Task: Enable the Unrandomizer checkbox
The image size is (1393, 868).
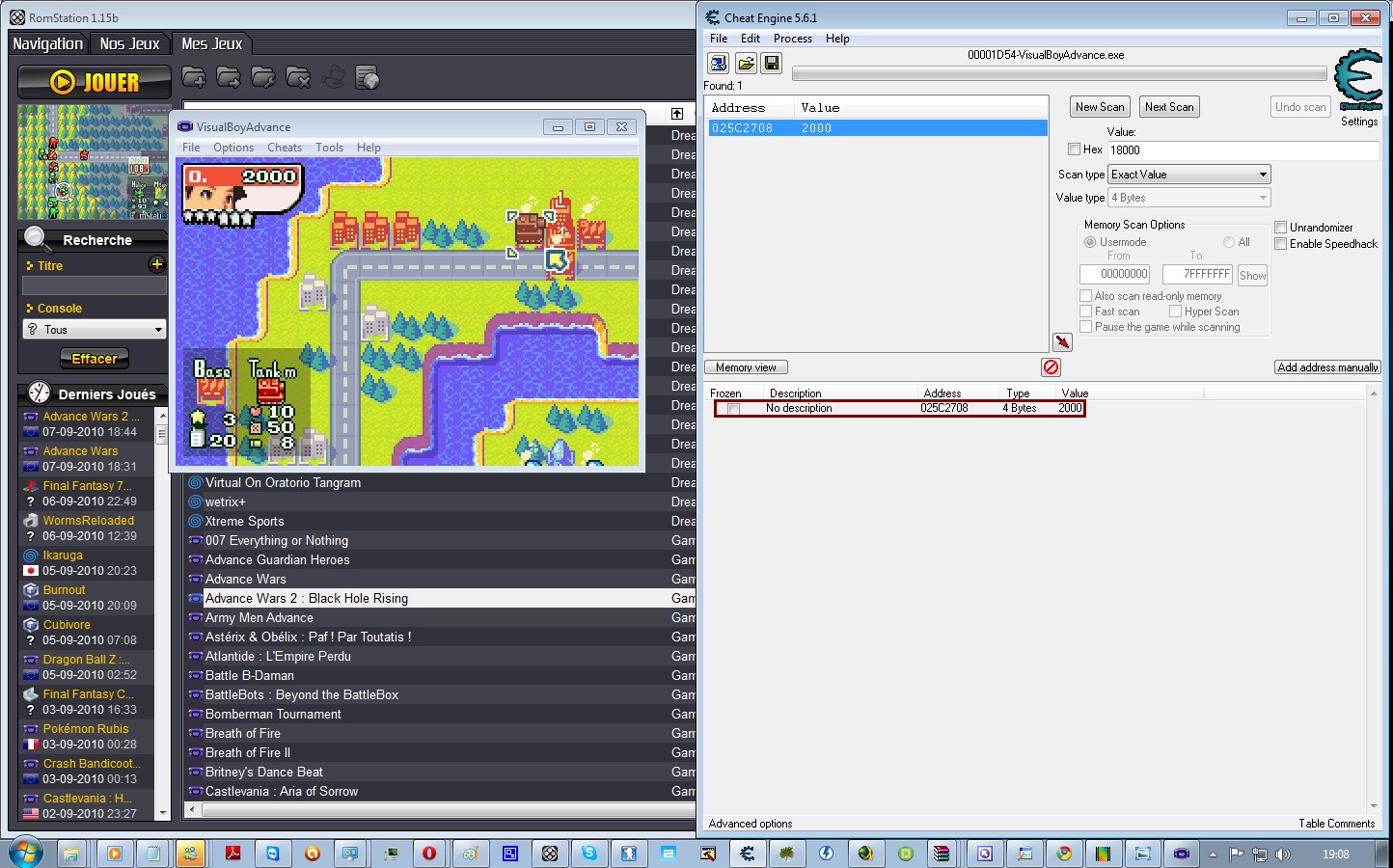Action: (1280, 228)
